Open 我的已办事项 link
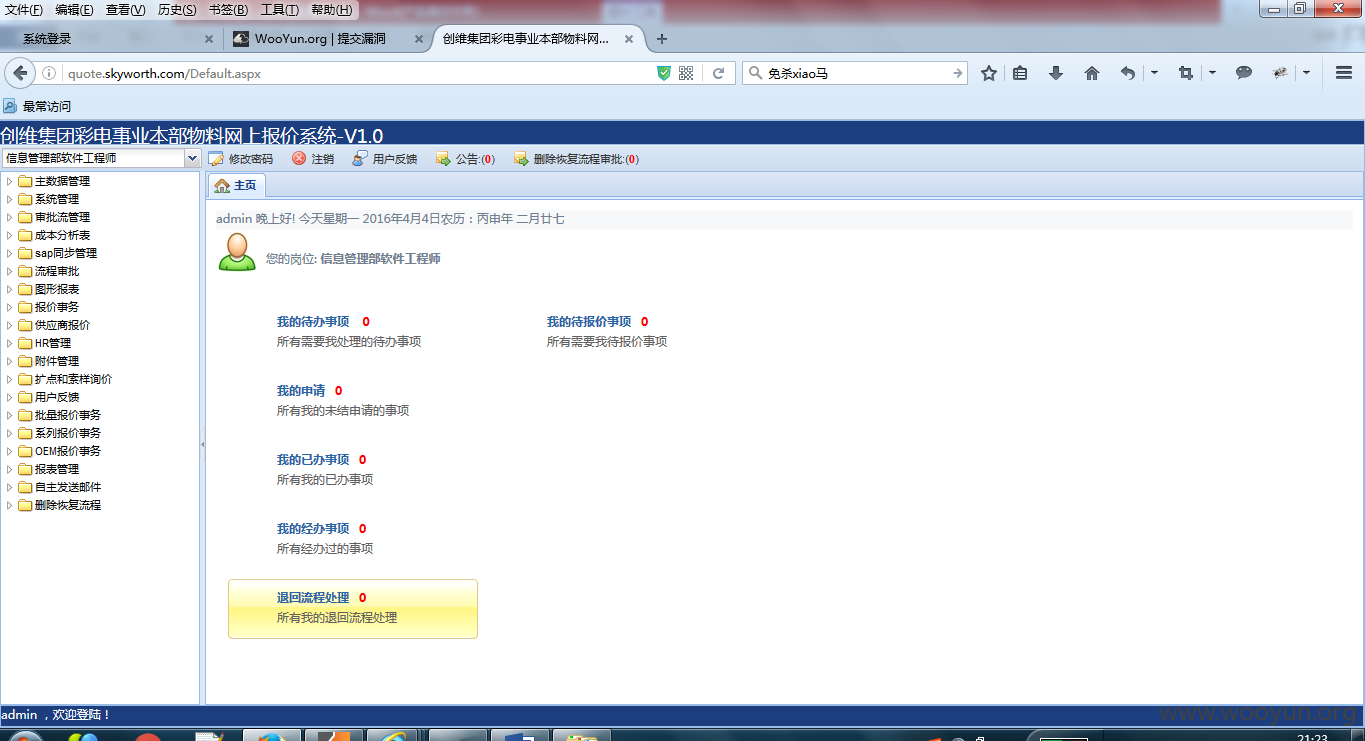 [x=313, y=460]
